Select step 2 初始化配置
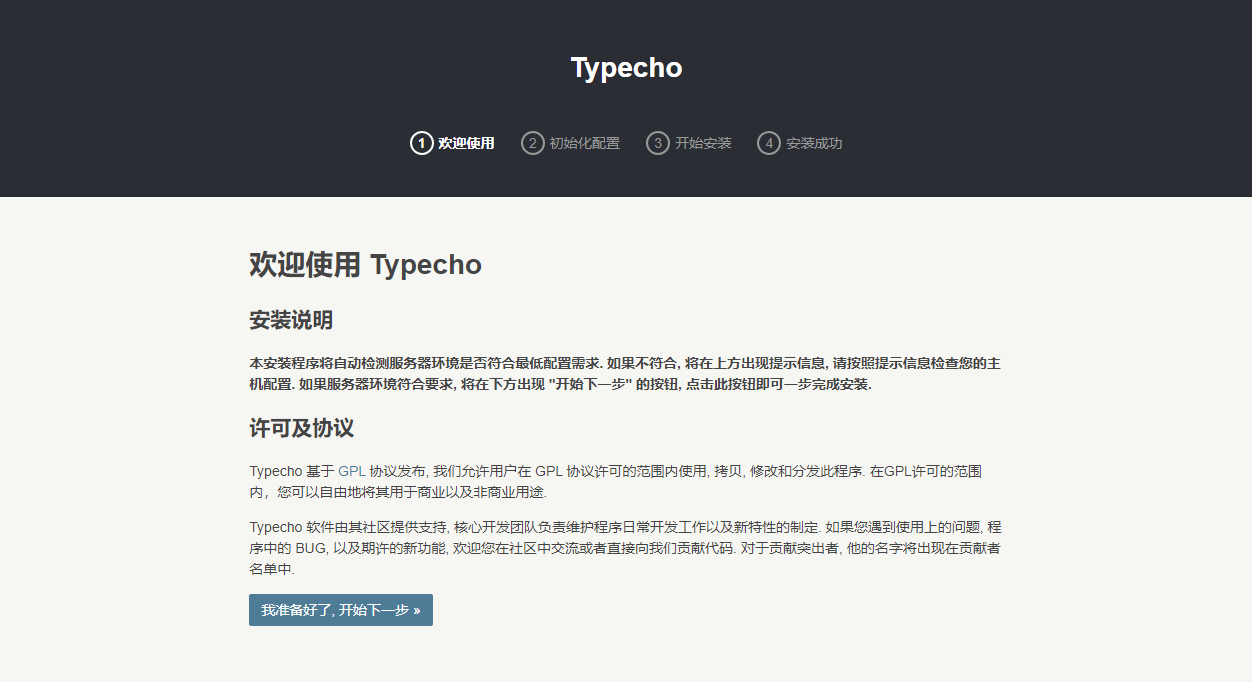The height and width of the screenshot is (682, 1252). click(x=571, y=143)
